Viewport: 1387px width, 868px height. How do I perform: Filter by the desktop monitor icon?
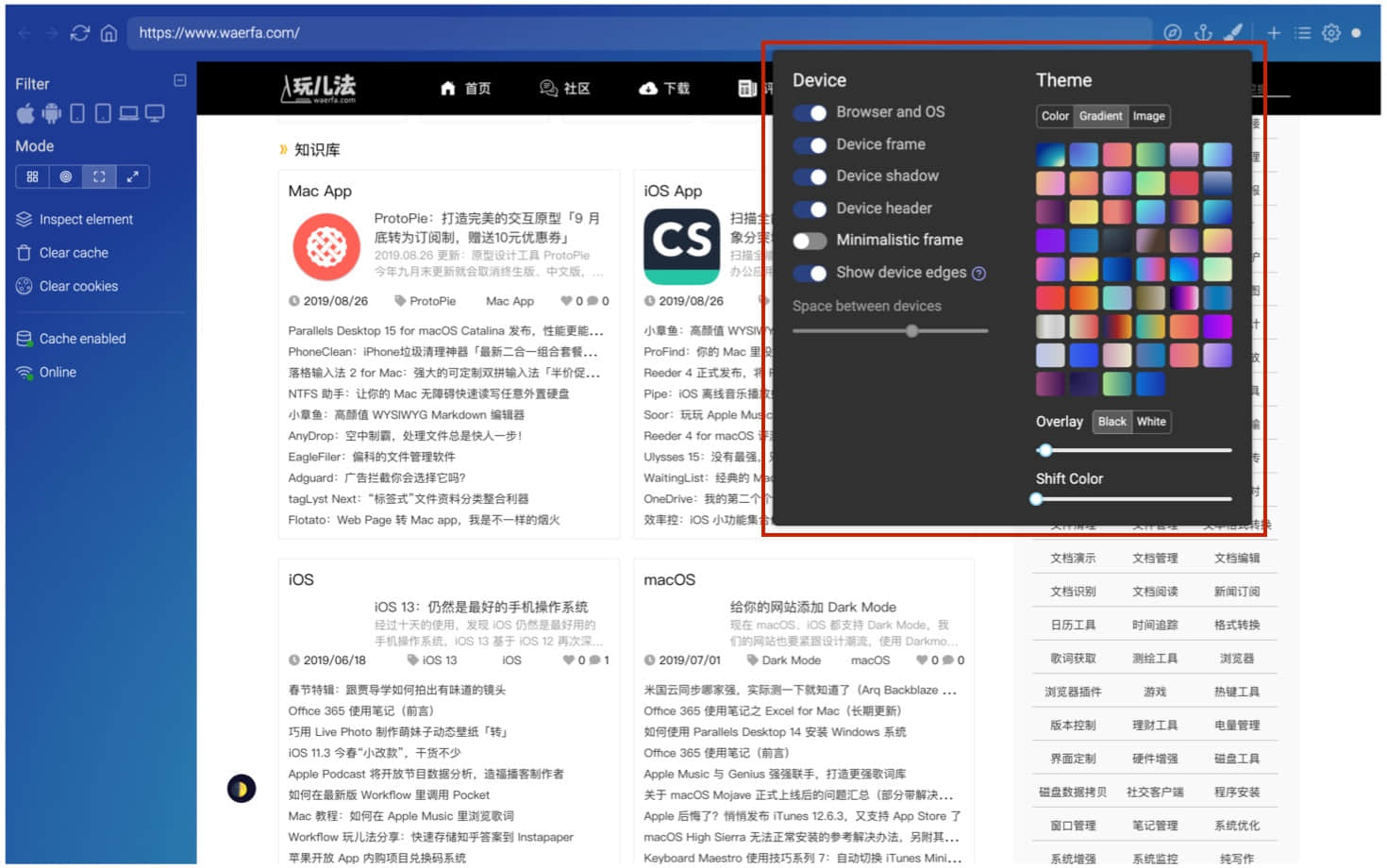pos(155,114)
